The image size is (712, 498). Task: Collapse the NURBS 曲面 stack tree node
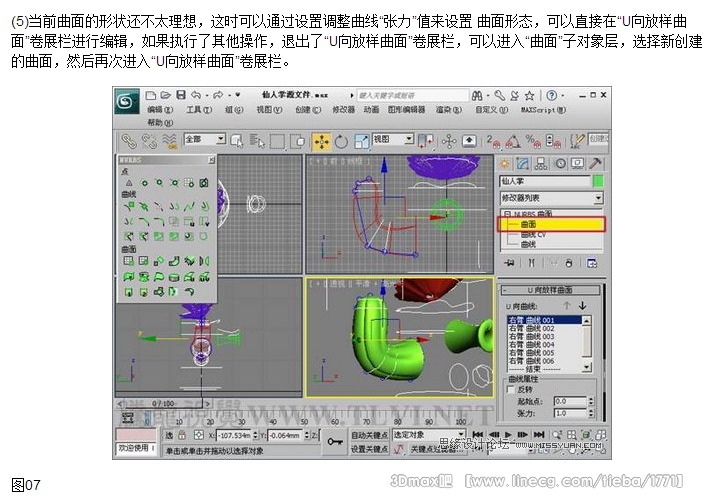click(507, 213)
